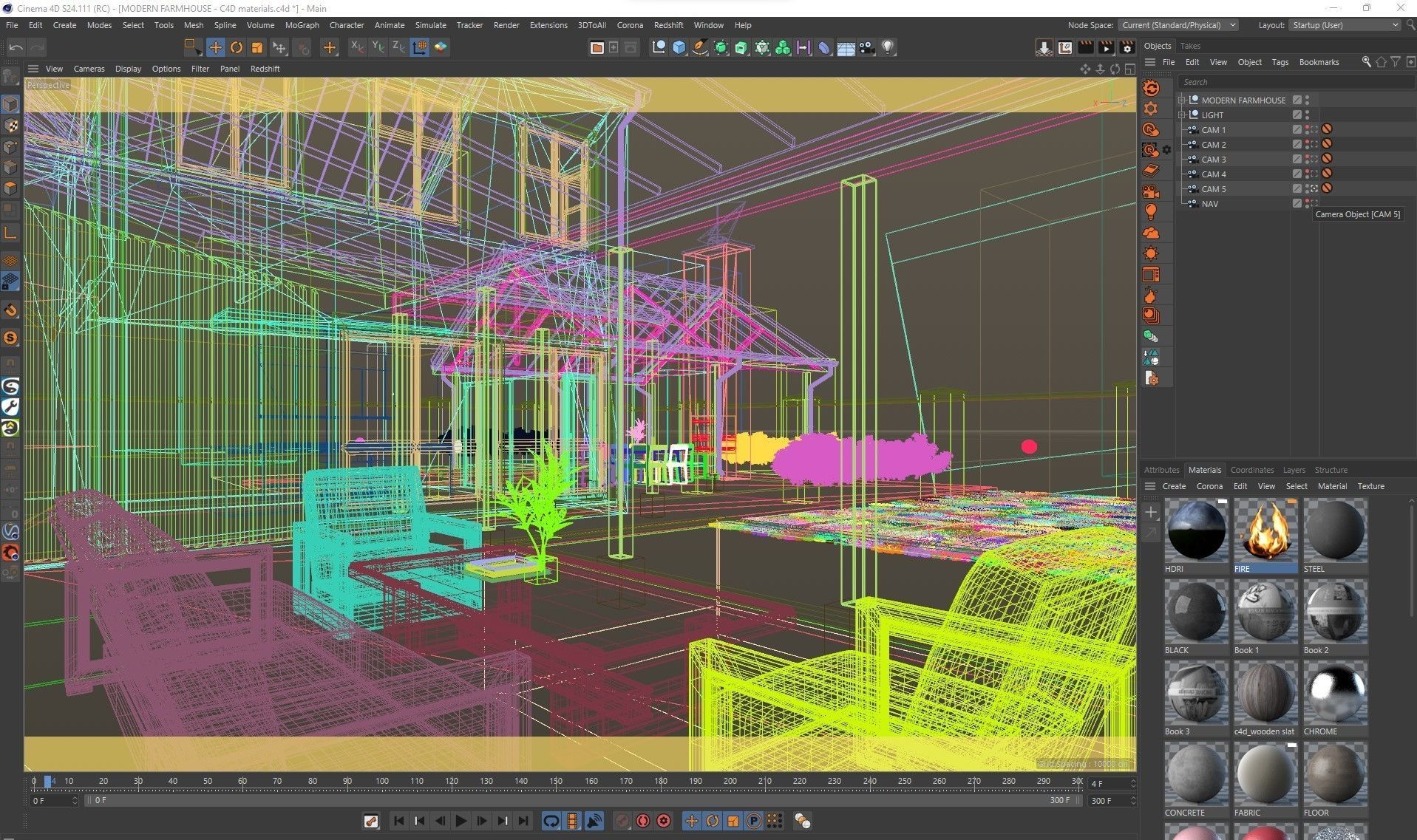Open the Materials panel hamburger menu

(1150, 486)
